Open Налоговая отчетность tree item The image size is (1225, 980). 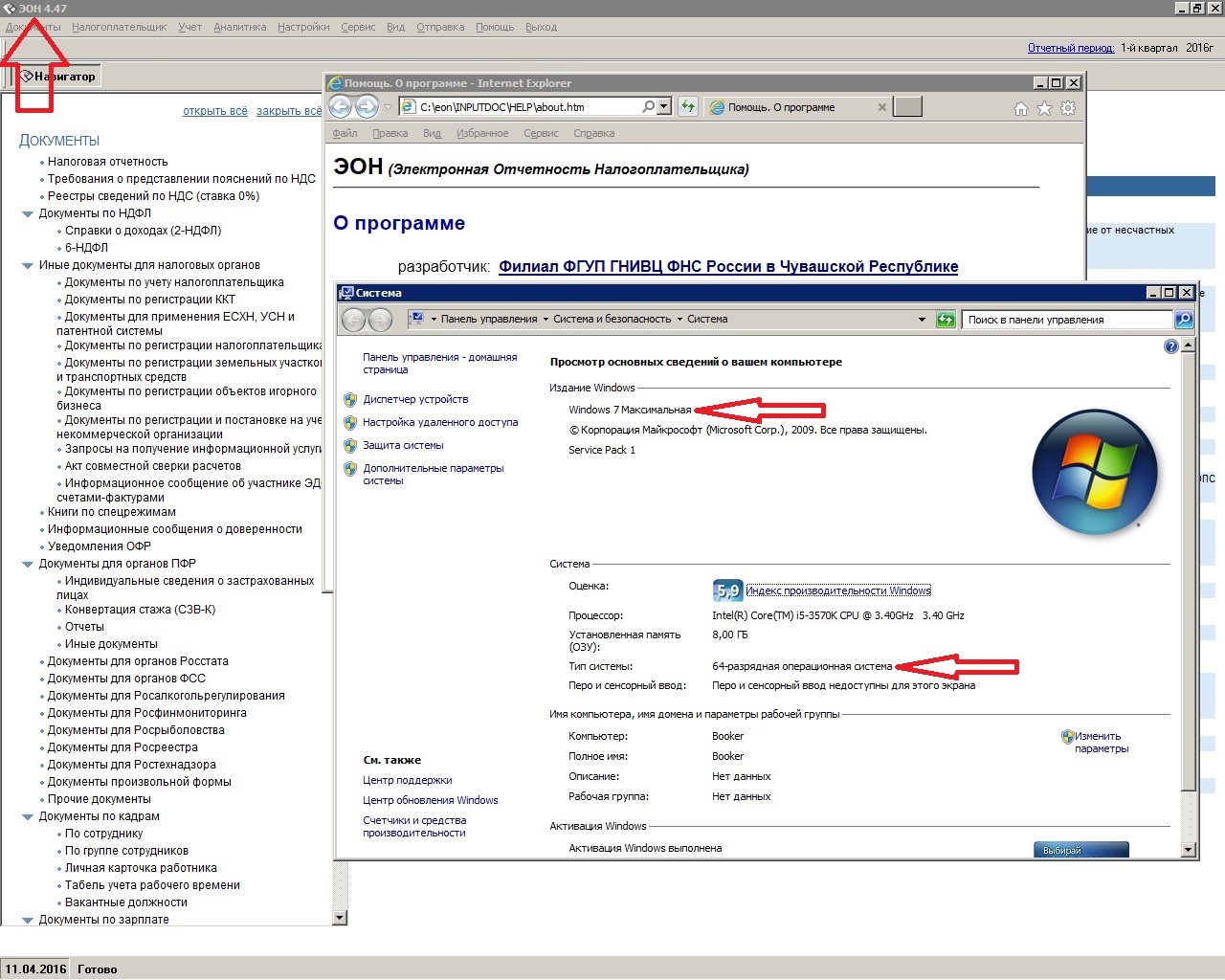(107, 162)
